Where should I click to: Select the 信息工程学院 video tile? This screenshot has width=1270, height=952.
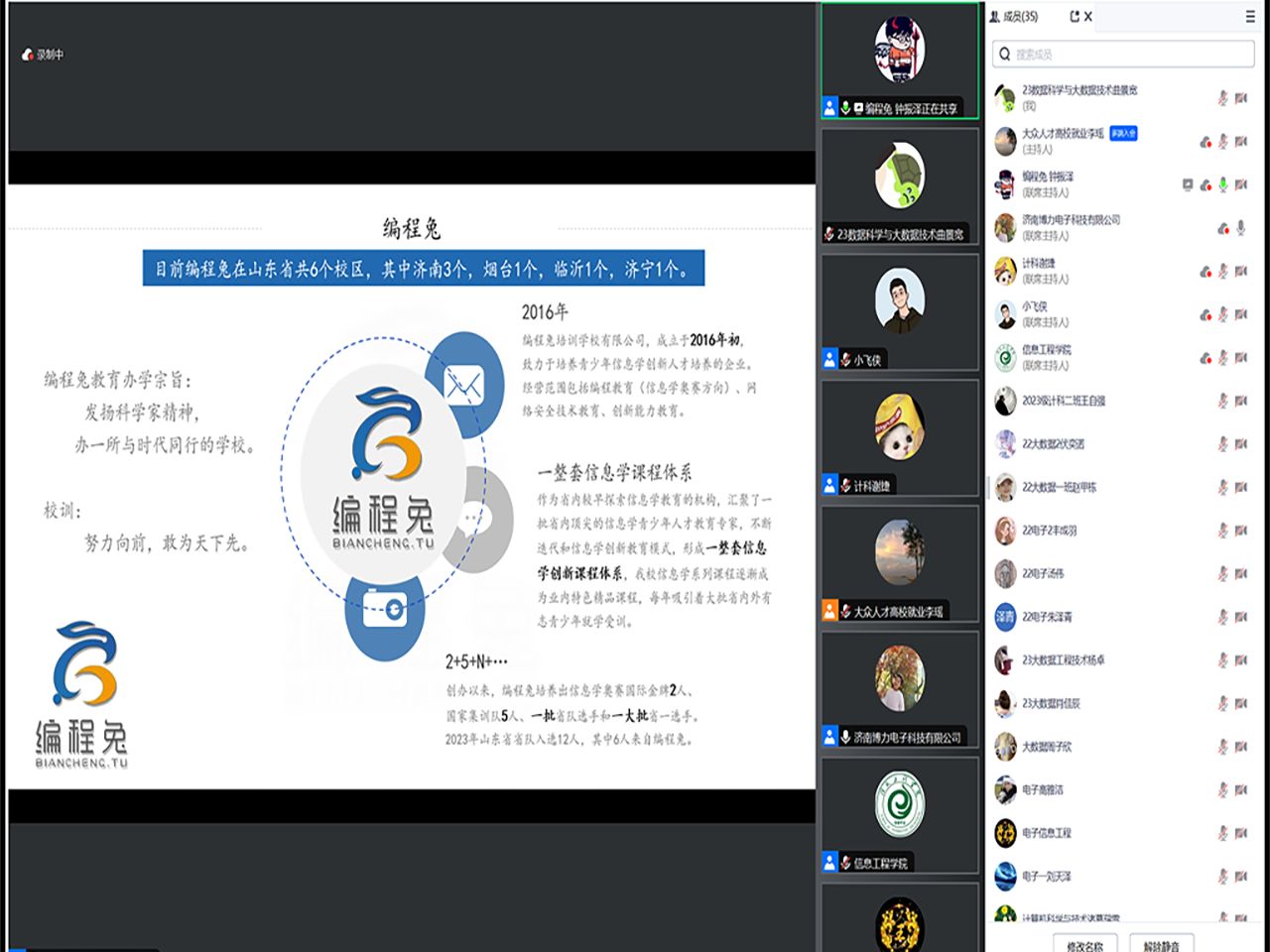click(x=900, y=815)
